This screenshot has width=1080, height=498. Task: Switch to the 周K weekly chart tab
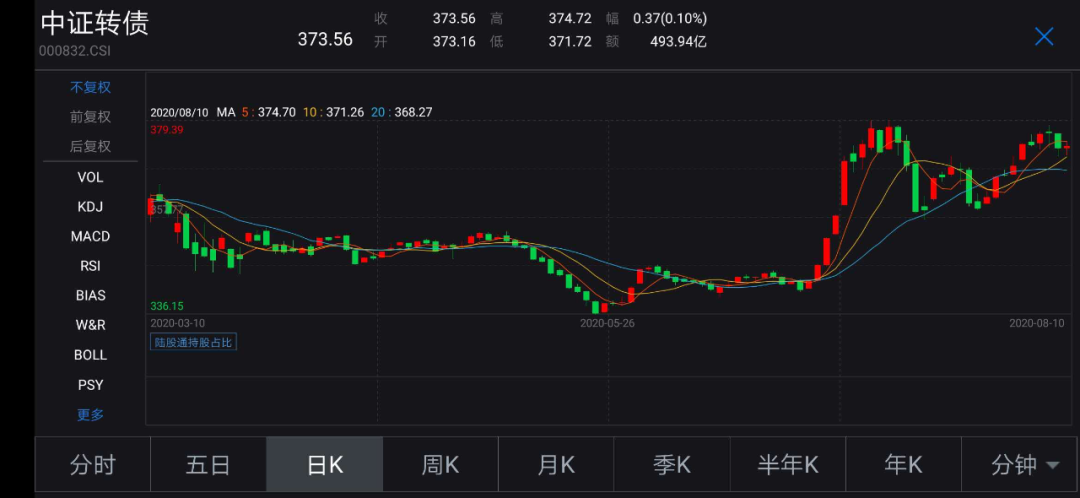tap(440, 465)
